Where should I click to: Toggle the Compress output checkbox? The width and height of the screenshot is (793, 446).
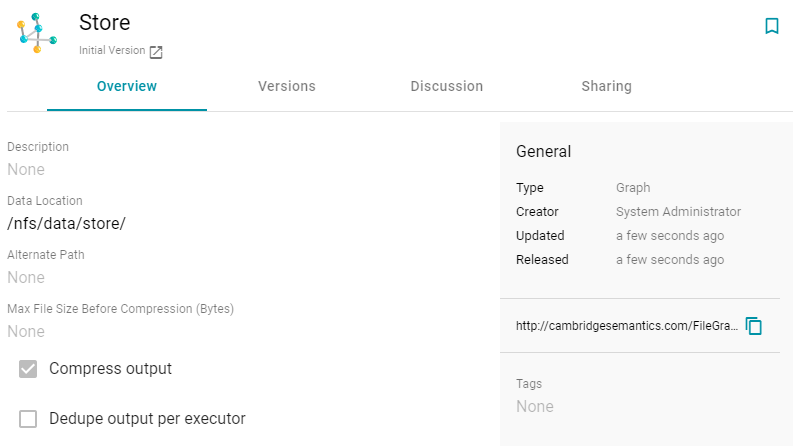point(28,369)
